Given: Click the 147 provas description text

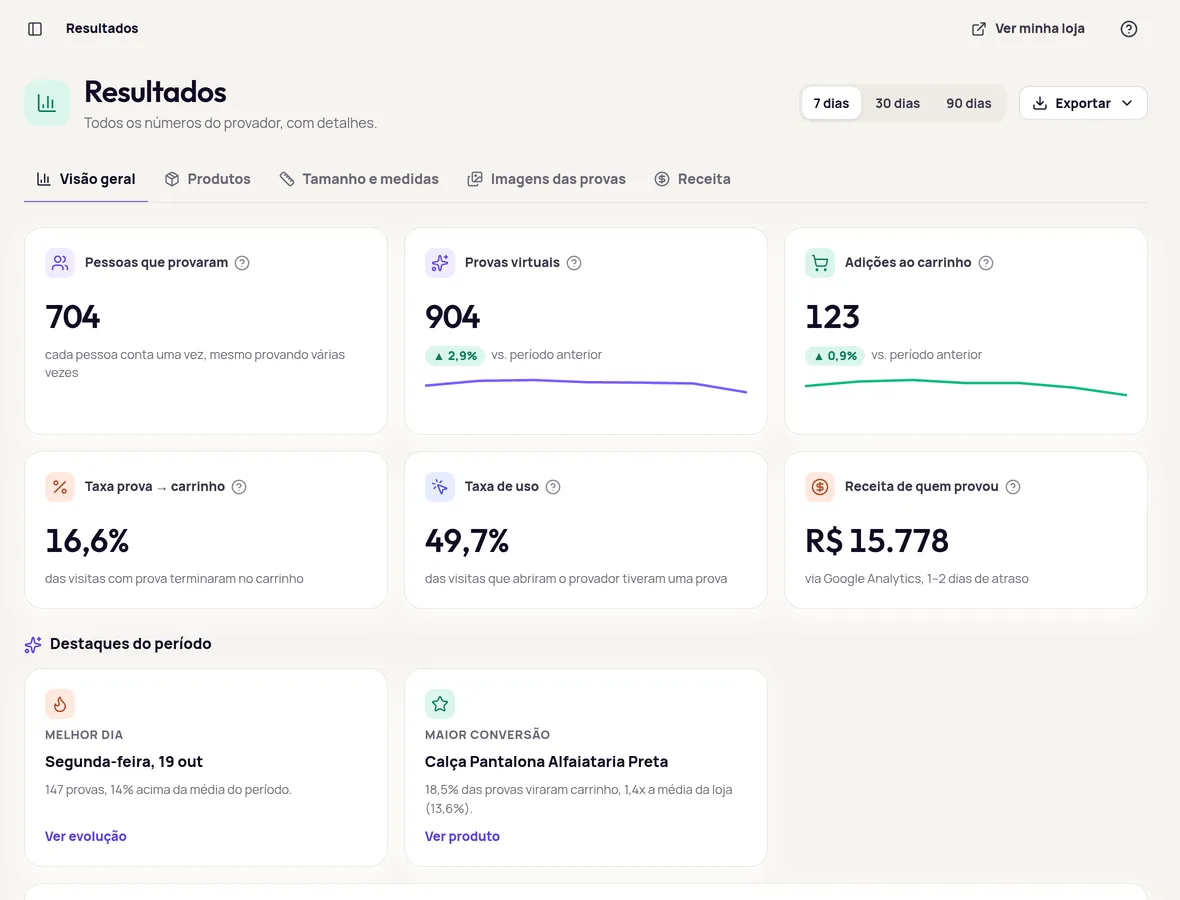Looking at the screenshot, I should (x=169, y=789).
